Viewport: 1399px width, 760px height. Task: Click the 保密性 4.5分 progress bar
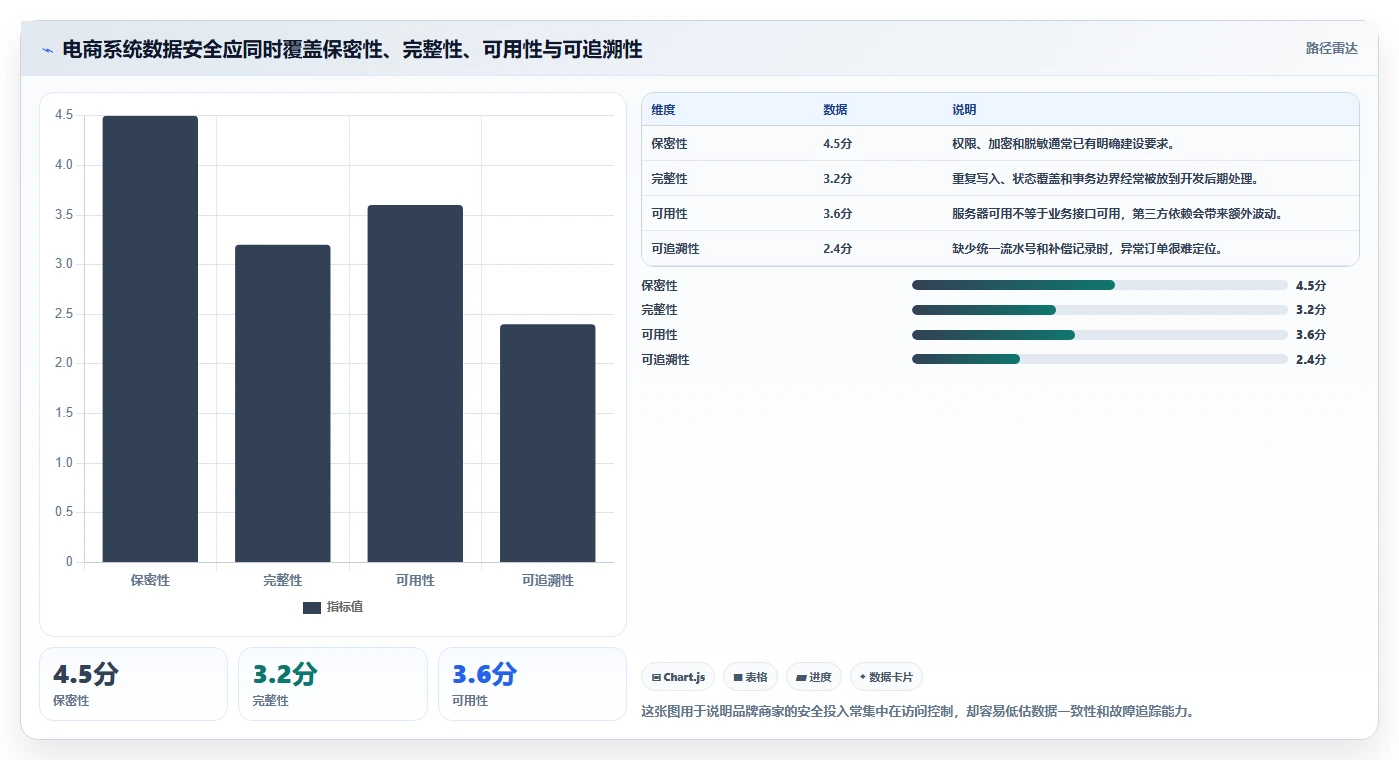click(1100, 285)
